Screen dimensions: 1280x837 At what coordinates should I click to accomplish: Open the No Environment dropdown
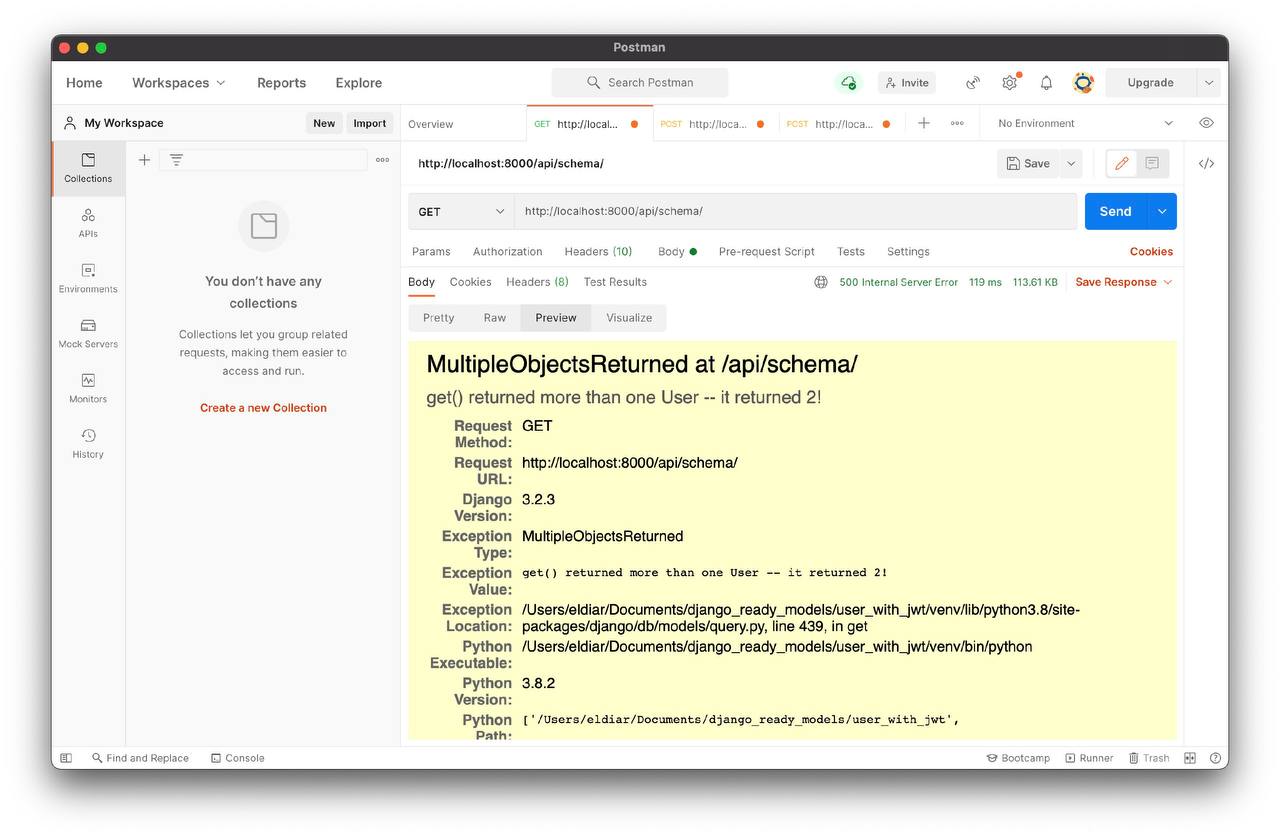tap(1085, 123)
